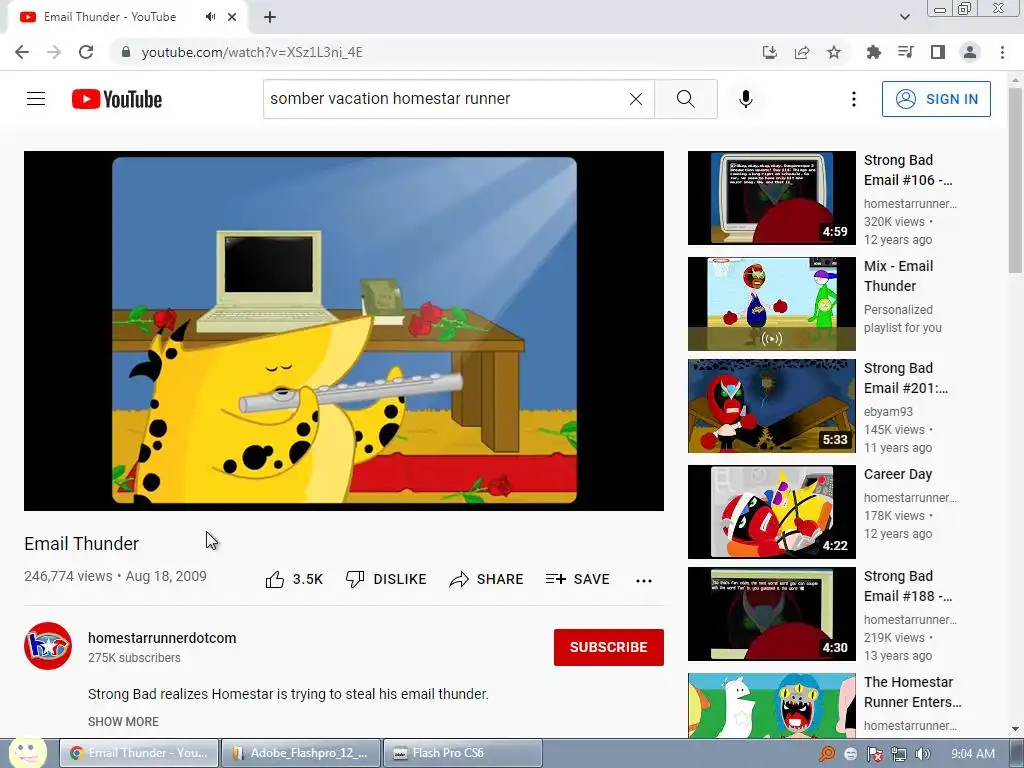Click ebyam93 channel name
The height and width of the screenshot is (768, 1024).
tap(888, 411)
